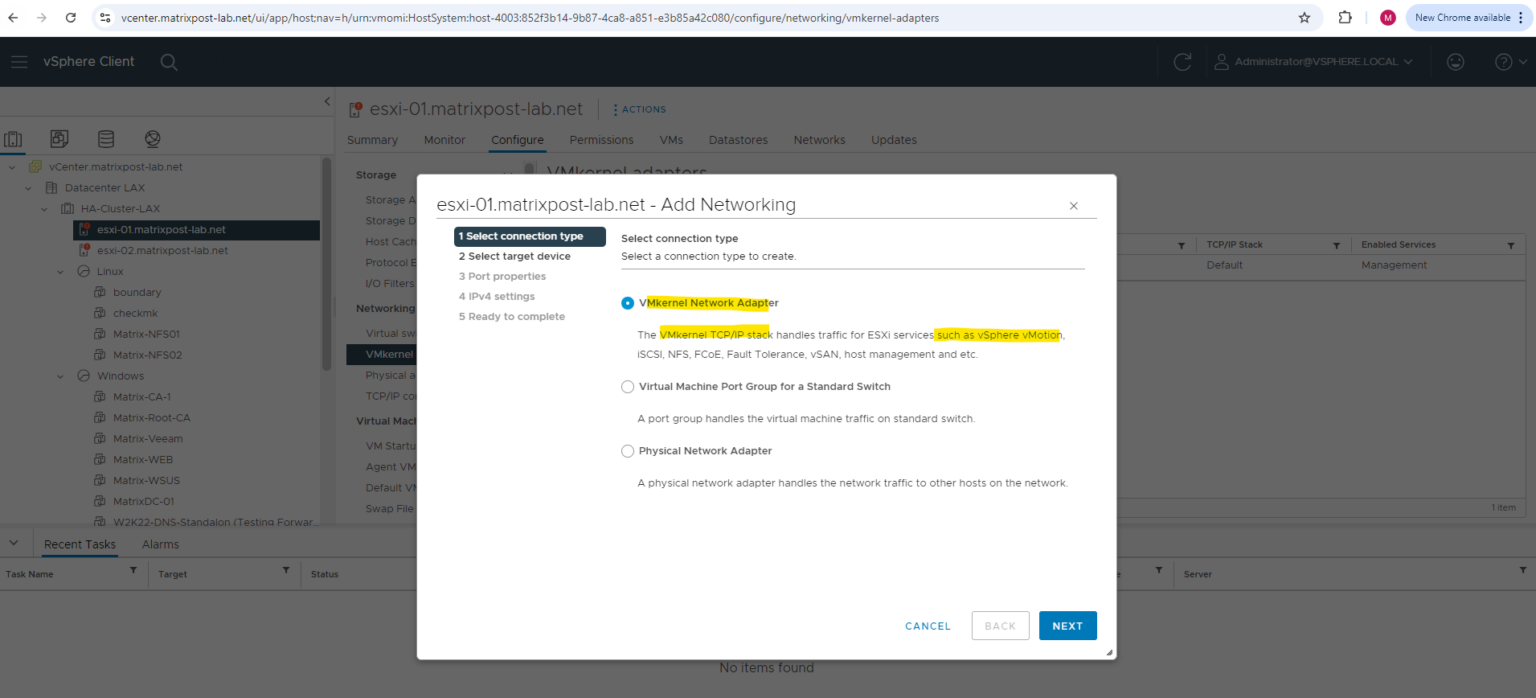Select the Networking inventory globe icon
Viewport: 1536px width, 698px height.
pyautogui.click(x=152, y=139)
